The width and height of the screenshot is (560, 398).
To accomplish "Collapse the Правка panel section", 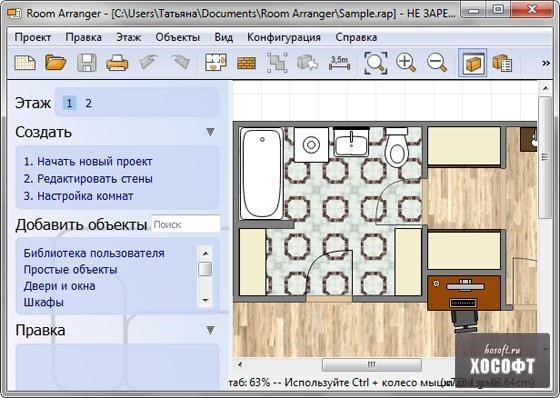I will pyautogui.click(x=210, y=330).
